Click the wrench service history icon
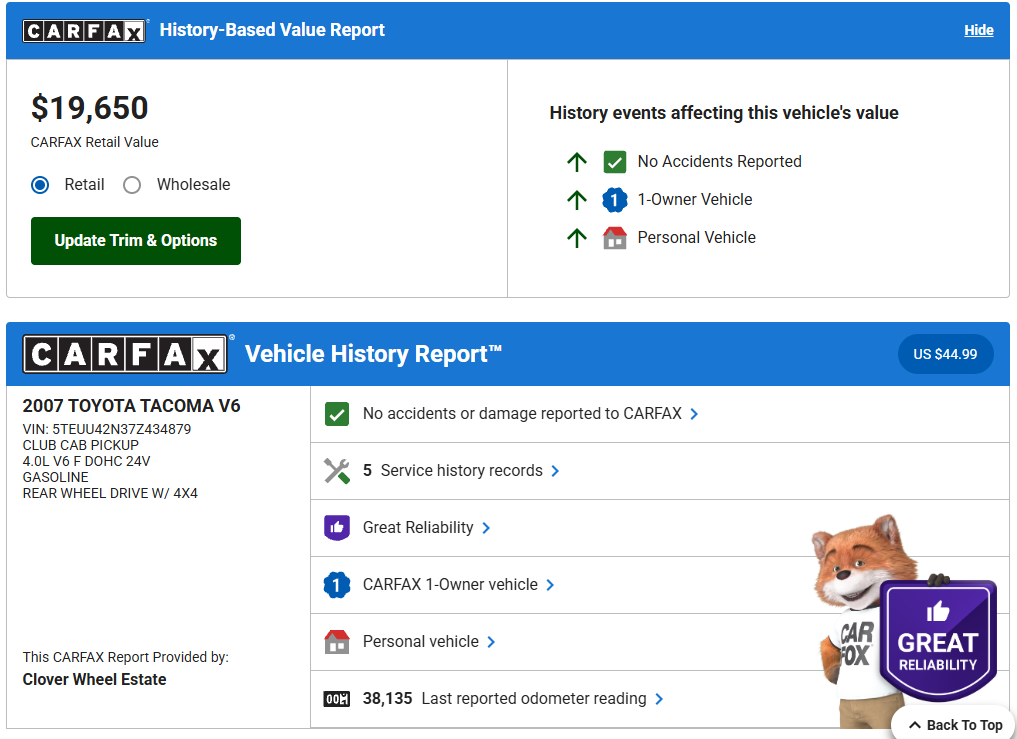 click(x=337, y=471)
